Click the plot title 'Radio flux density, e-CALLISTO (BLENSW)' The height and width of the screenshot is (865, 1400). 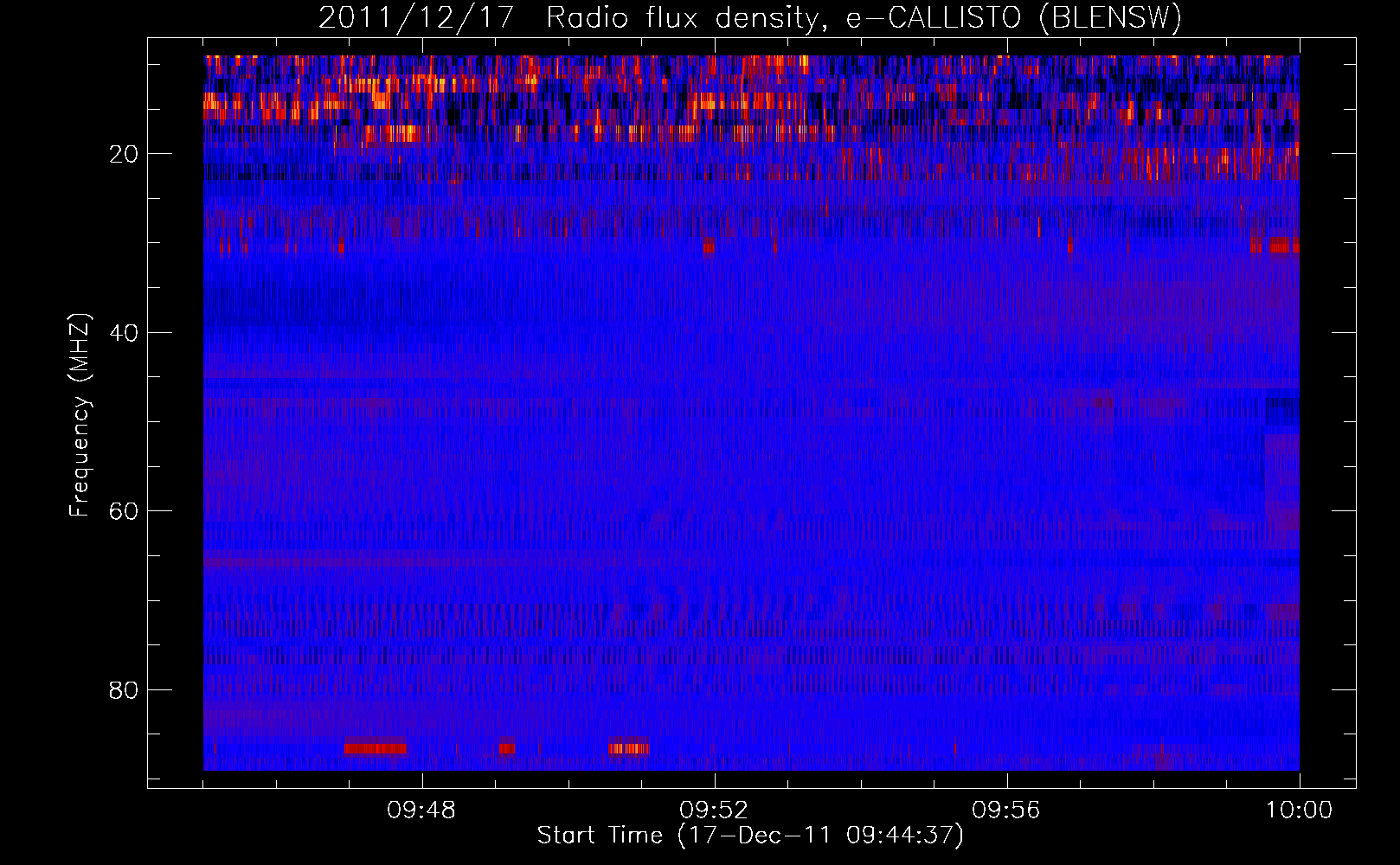(x=864, y=17)
